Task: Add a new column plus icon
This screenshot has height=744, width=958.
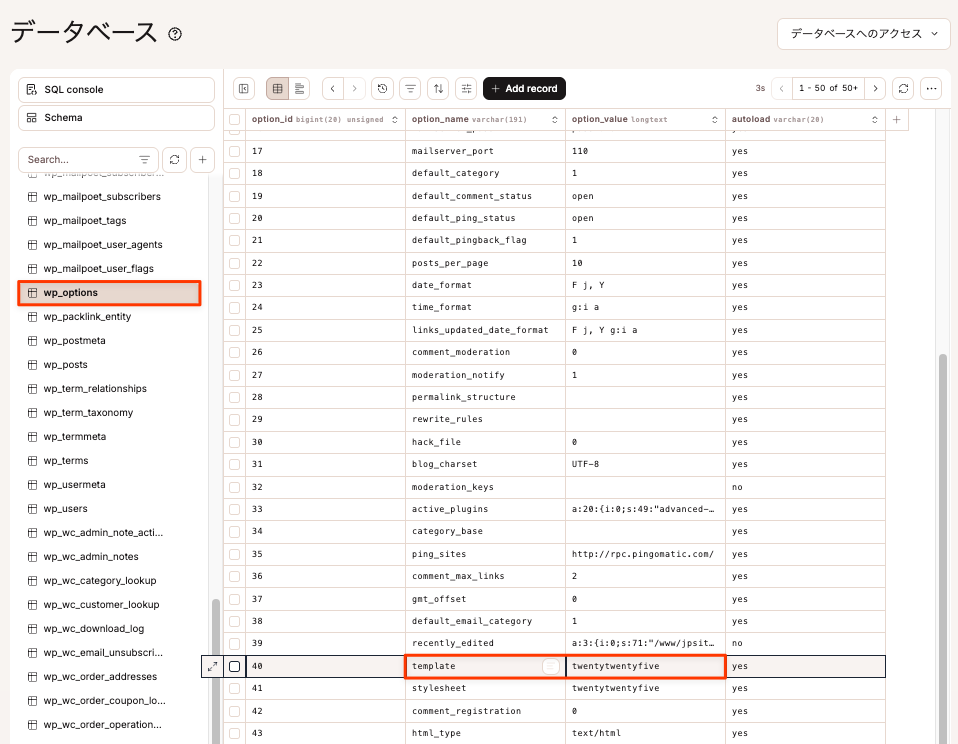Action: tap(896, 120)
